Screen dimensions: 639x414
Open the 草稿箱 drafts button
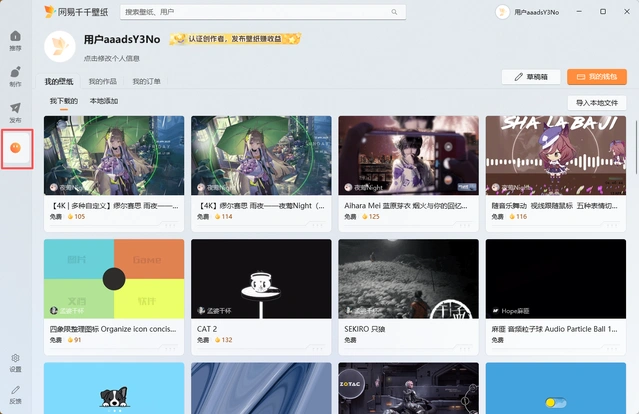[530, 77]
